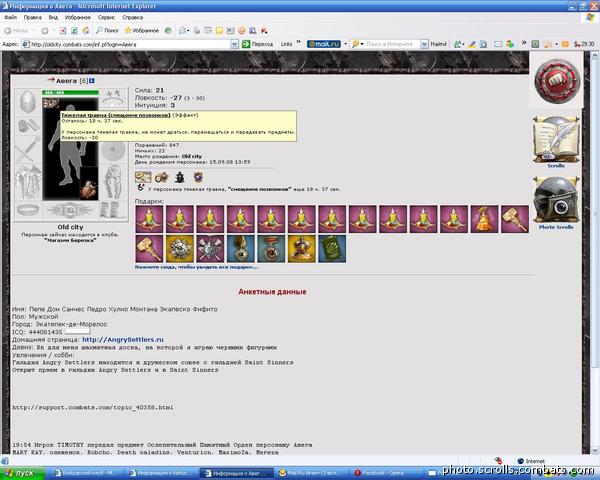
Task: Click the belt equipment slot
Action: pyautogui.click(x=70, y=210)
